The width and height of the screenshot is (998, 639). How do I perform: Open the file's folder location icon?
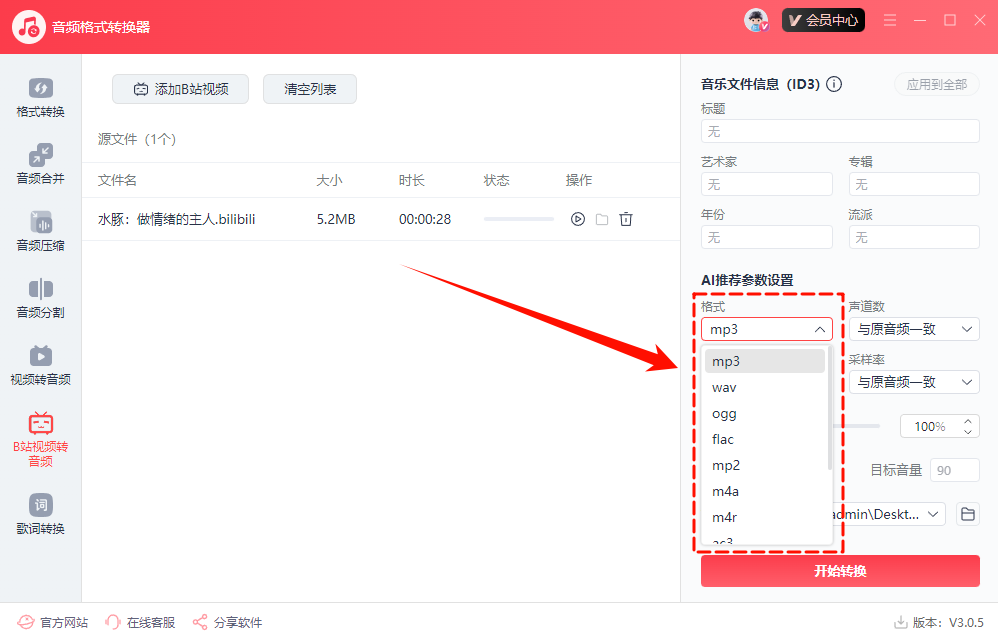tap(602, 219)
